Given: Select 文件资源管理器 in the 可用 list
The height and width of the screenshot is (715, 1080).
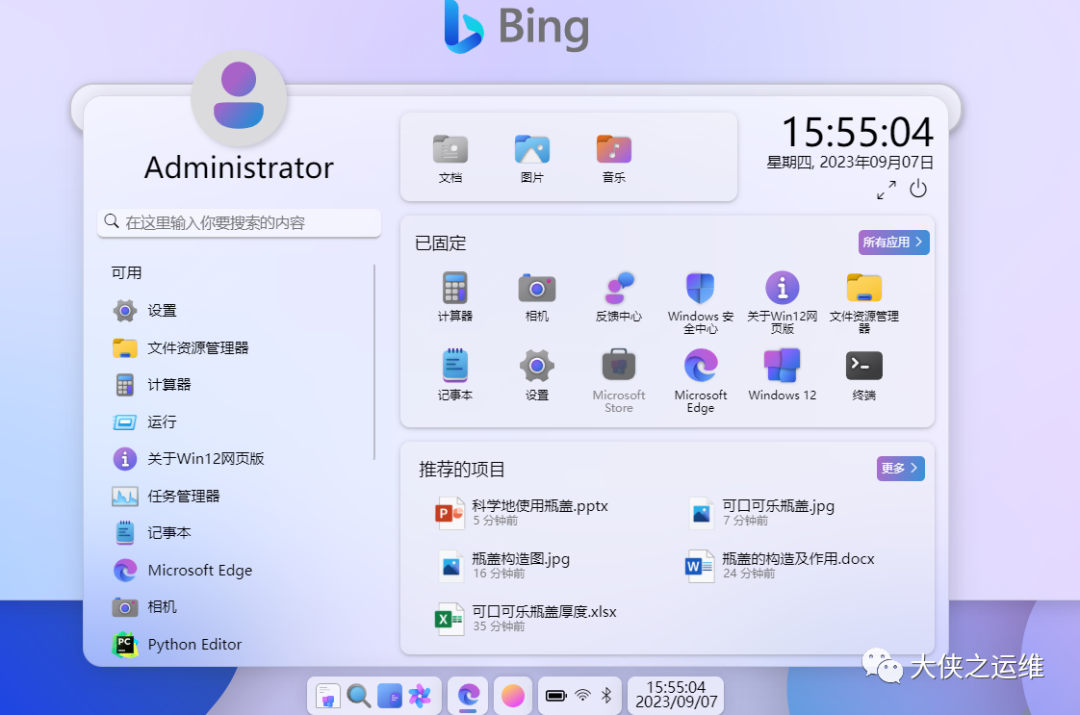Looking at the screenshot, I should pos(238,348).
